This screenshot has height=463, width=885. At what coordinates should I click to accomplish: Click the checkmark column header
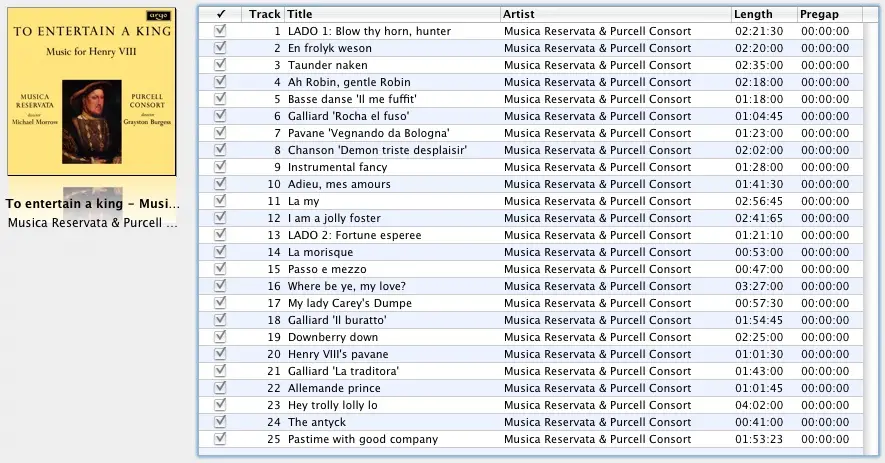tap(220, 14)
